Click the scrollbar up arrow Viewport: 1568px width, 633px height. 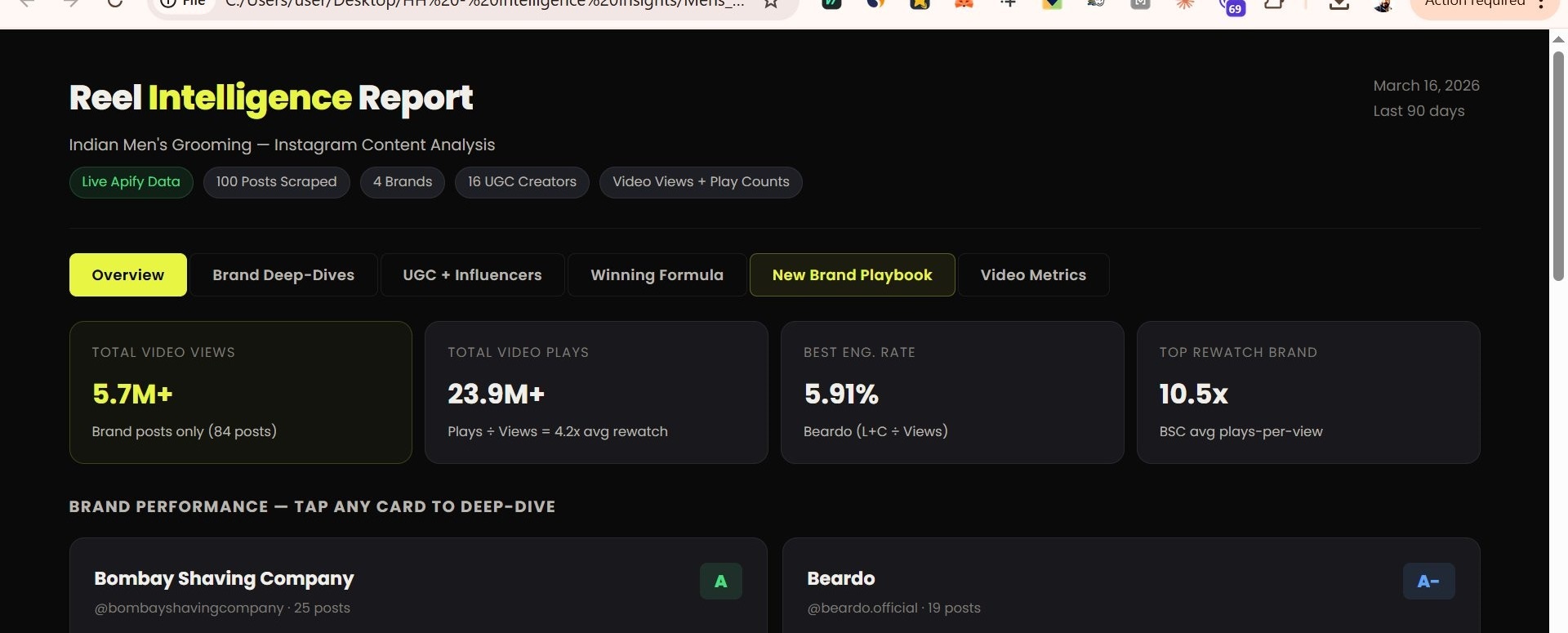pos(1558,38)
